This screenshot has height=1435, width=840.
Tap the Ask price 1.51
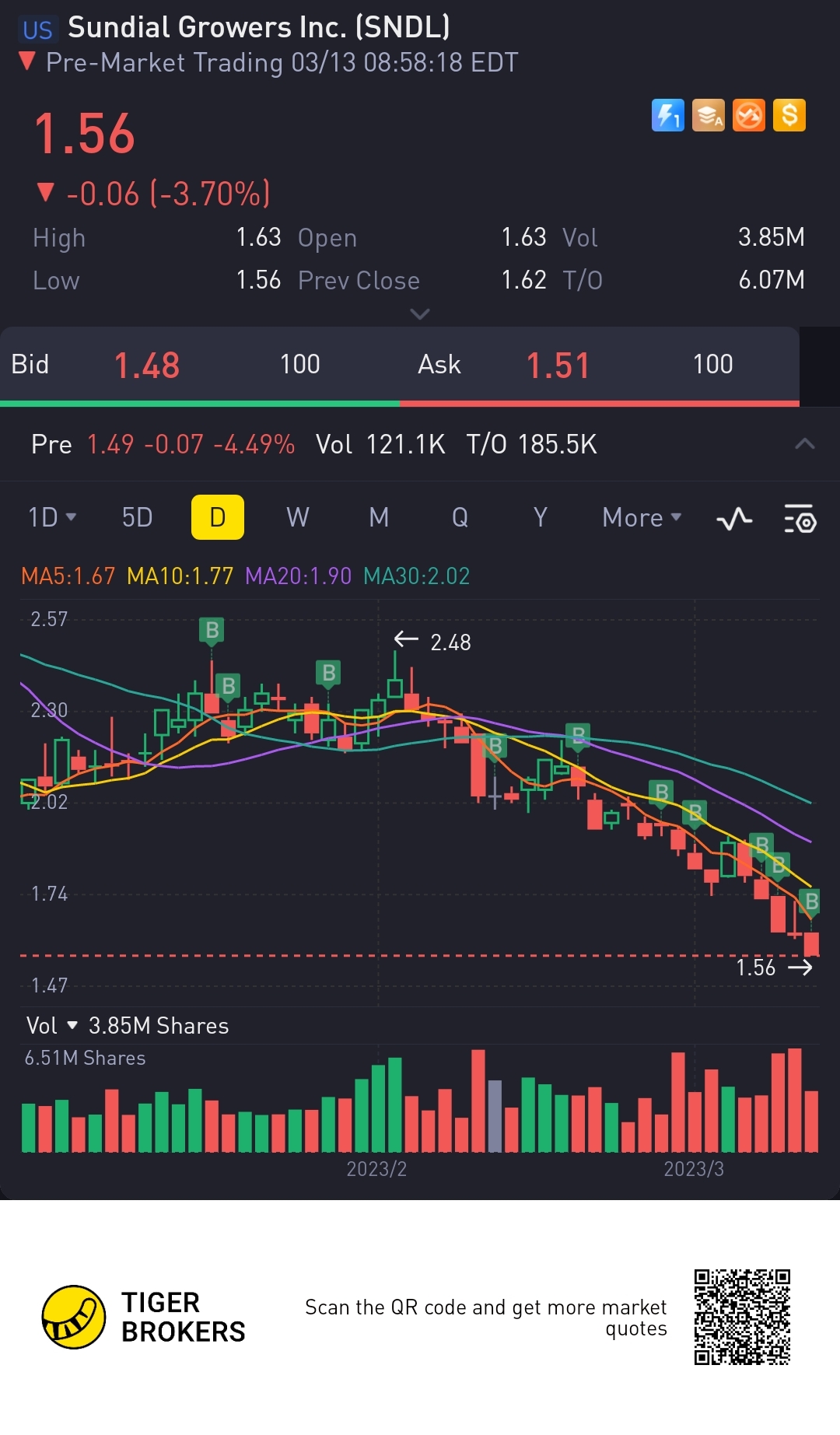[x=558, y=366]
